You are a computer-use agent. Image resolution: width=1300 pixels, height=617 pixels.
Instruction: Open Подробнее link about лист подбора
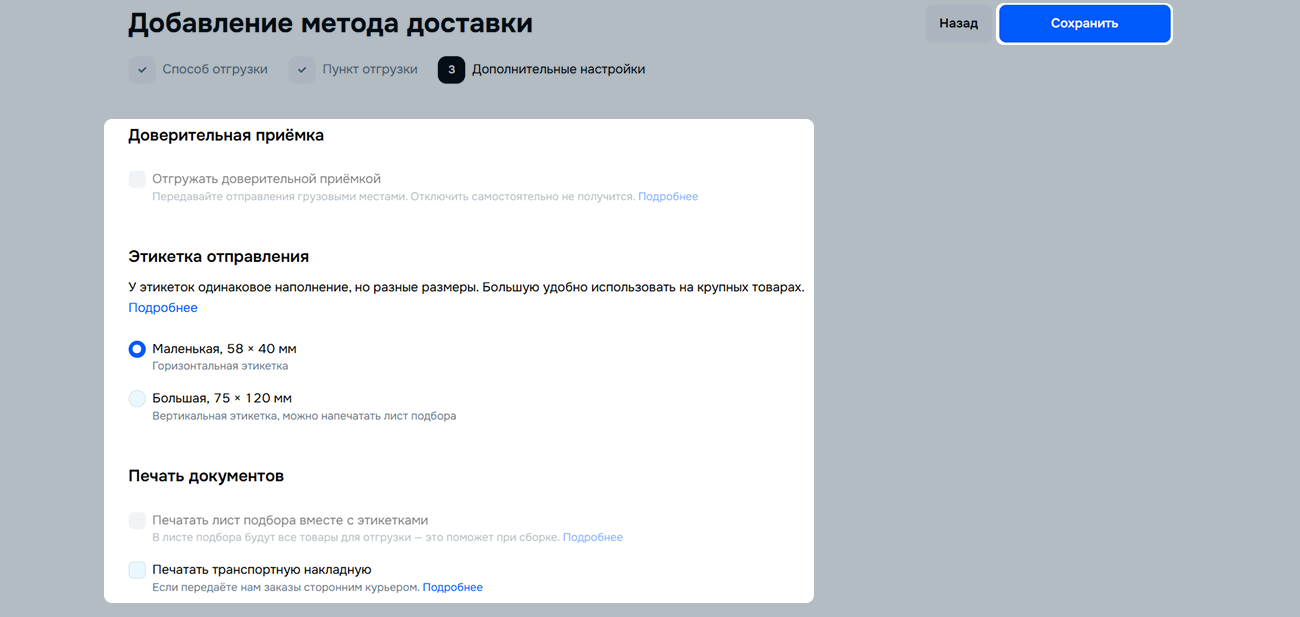pos(592,538)
